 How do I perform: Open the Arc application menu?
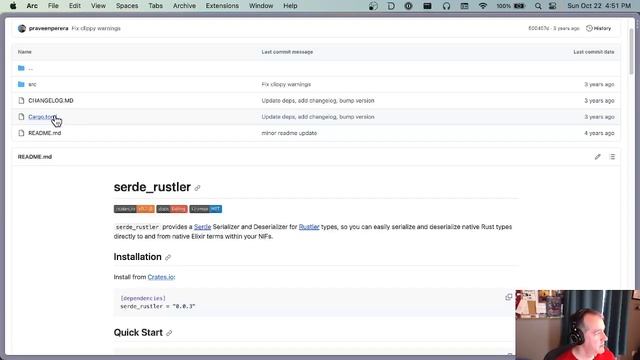pyautogui.click(x=32, y=6)
